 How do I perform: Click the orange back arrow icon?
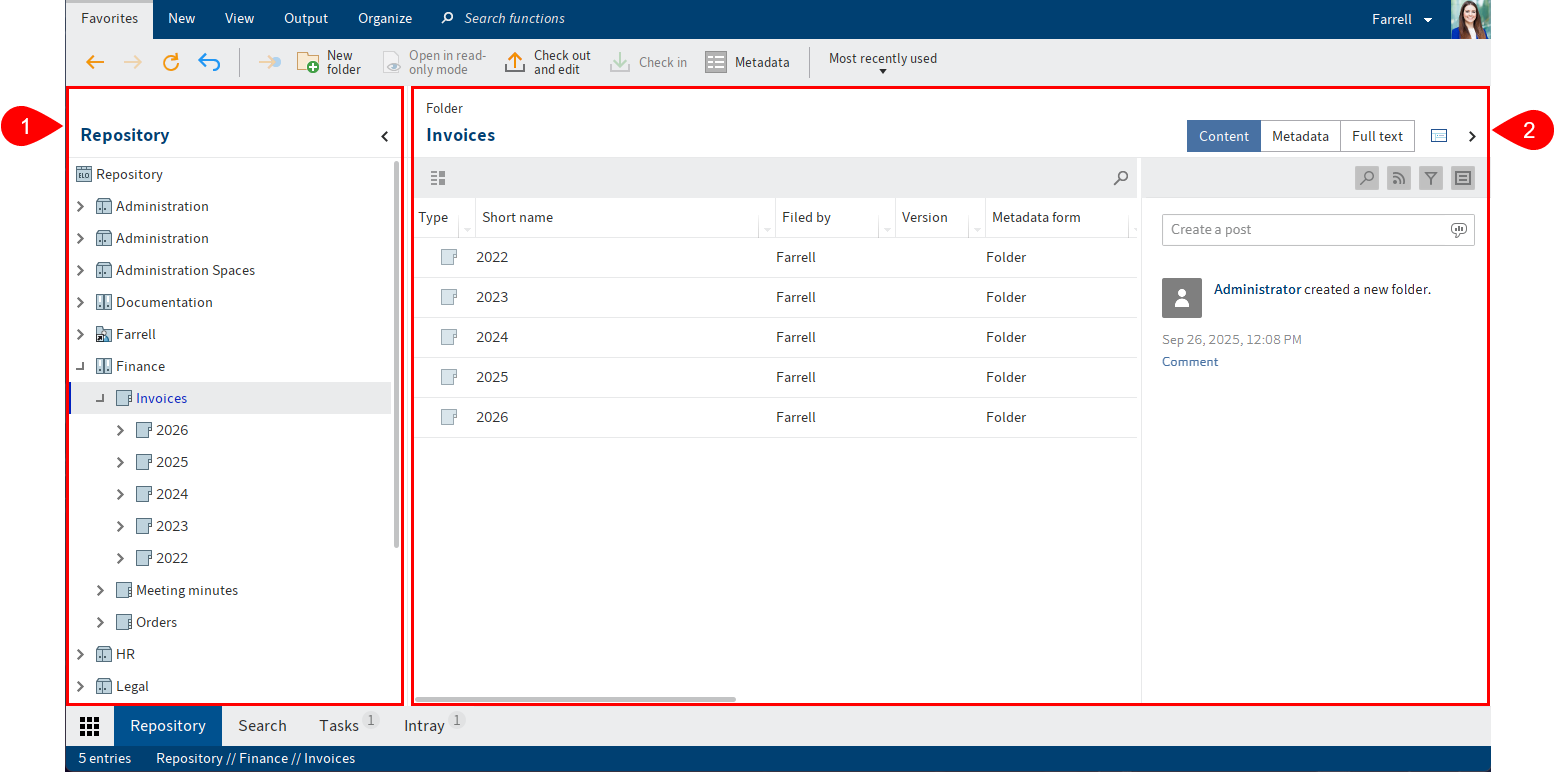(x=95, y=62)
